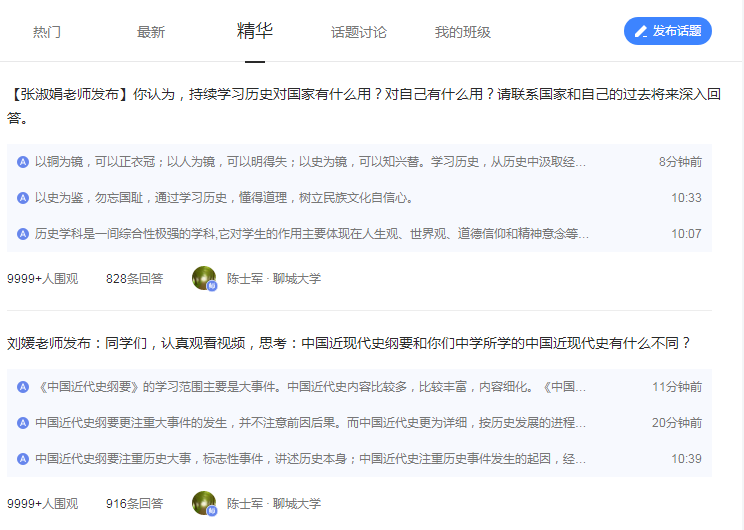Open 陈士军 avatar in first topic

204,278
